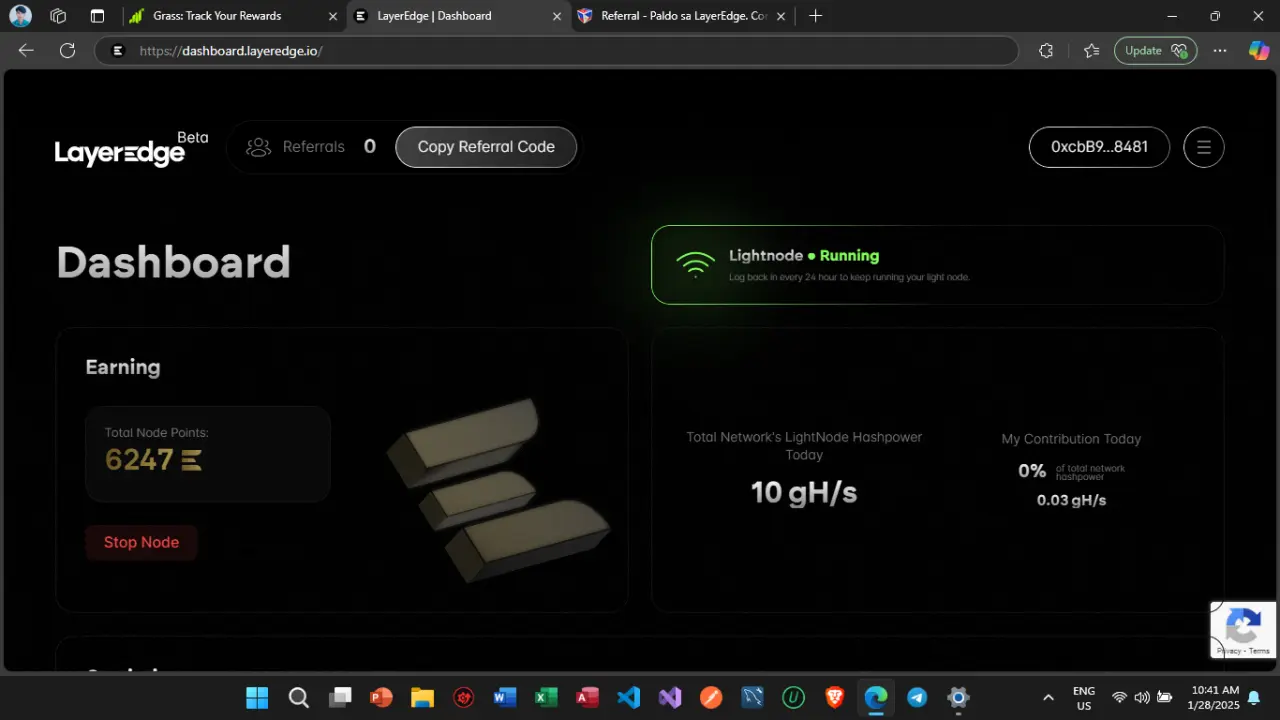The height and width of the screenshot is (720, 1280).
Task: Open Edge Workspaces icon
Action: coord(58,16)
